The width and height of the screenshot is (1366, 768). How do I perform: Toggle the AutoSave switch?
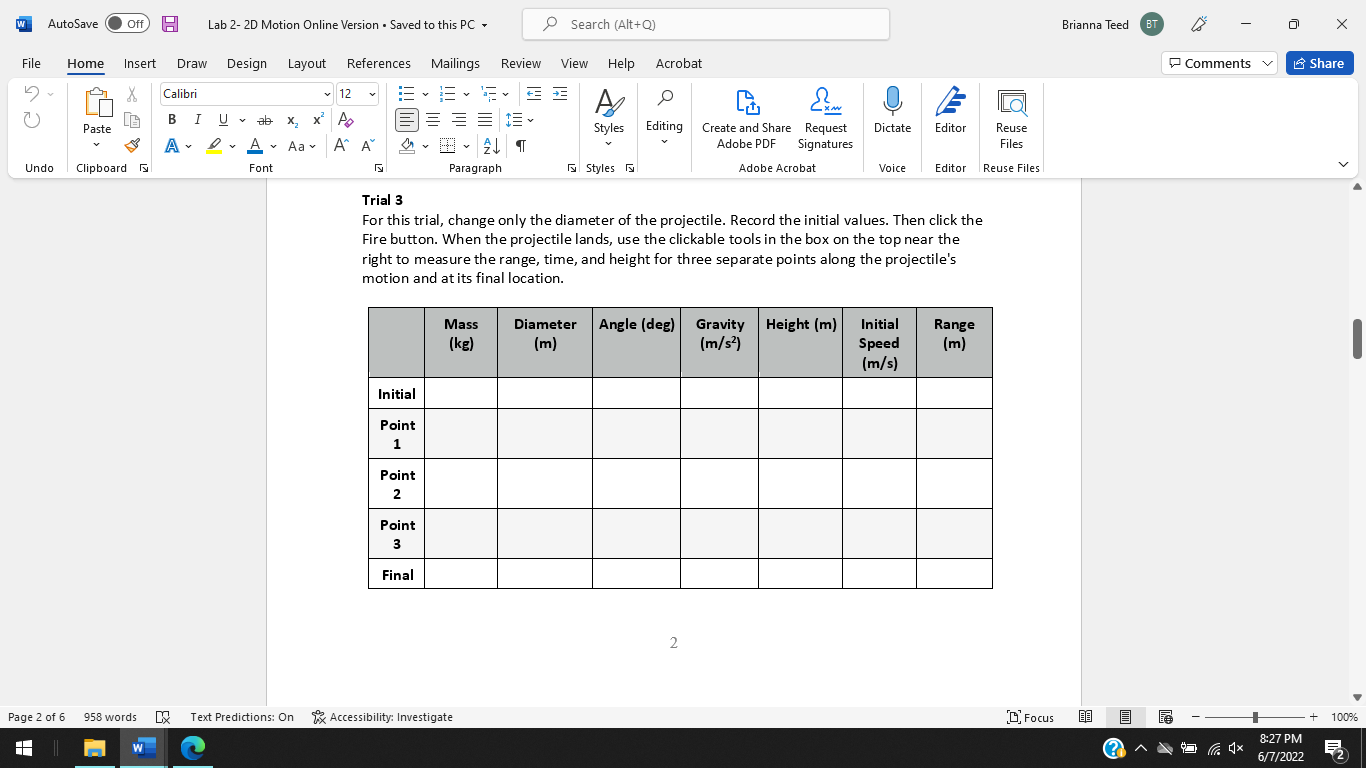pyautogui.click(x=127, y=24)
